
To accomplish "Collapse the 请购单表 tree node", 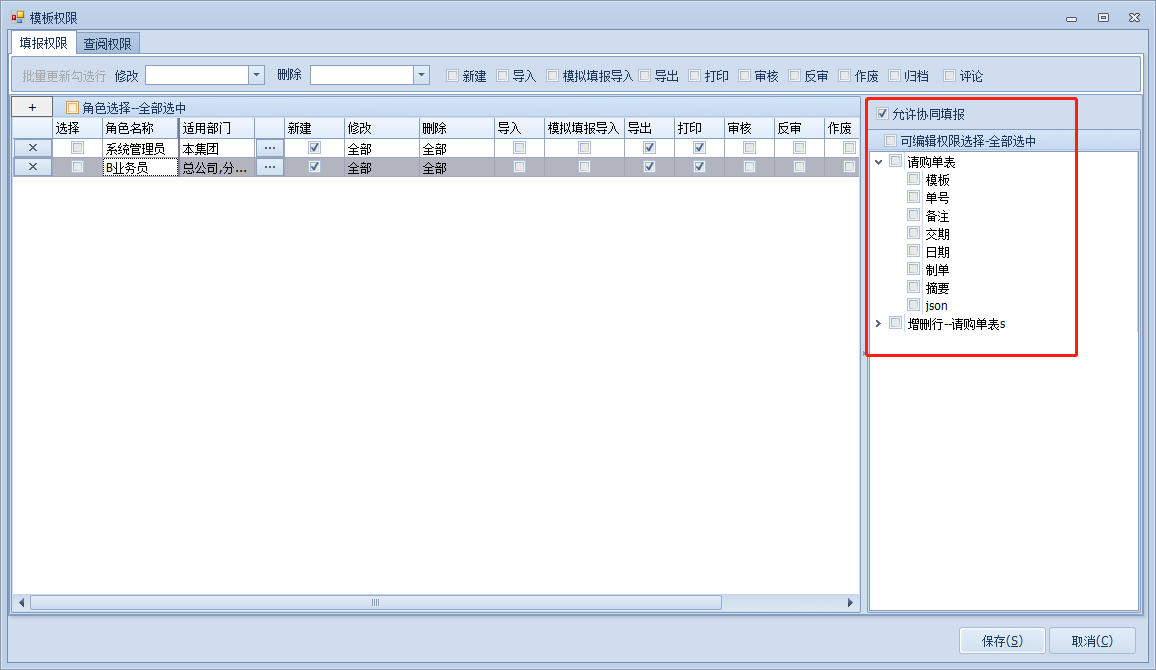I will click(878, 162).
